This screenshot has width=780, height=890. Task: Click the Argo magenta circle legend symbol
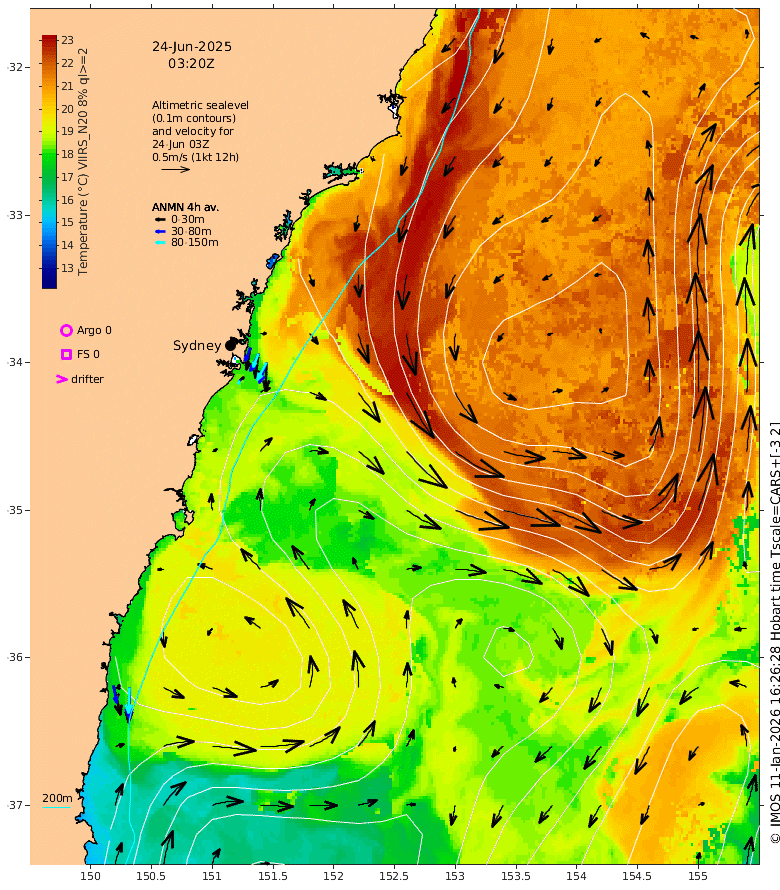tap(66, 330)
